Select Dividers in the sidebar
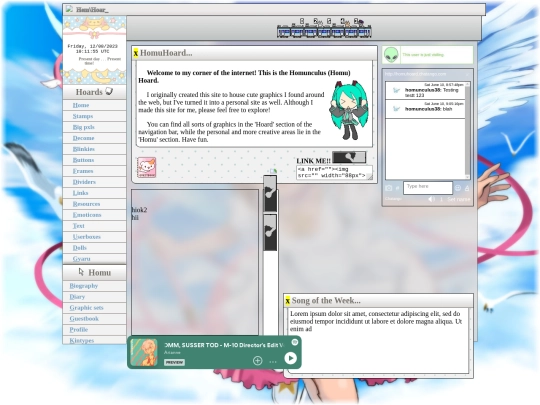 pos(84,182)
